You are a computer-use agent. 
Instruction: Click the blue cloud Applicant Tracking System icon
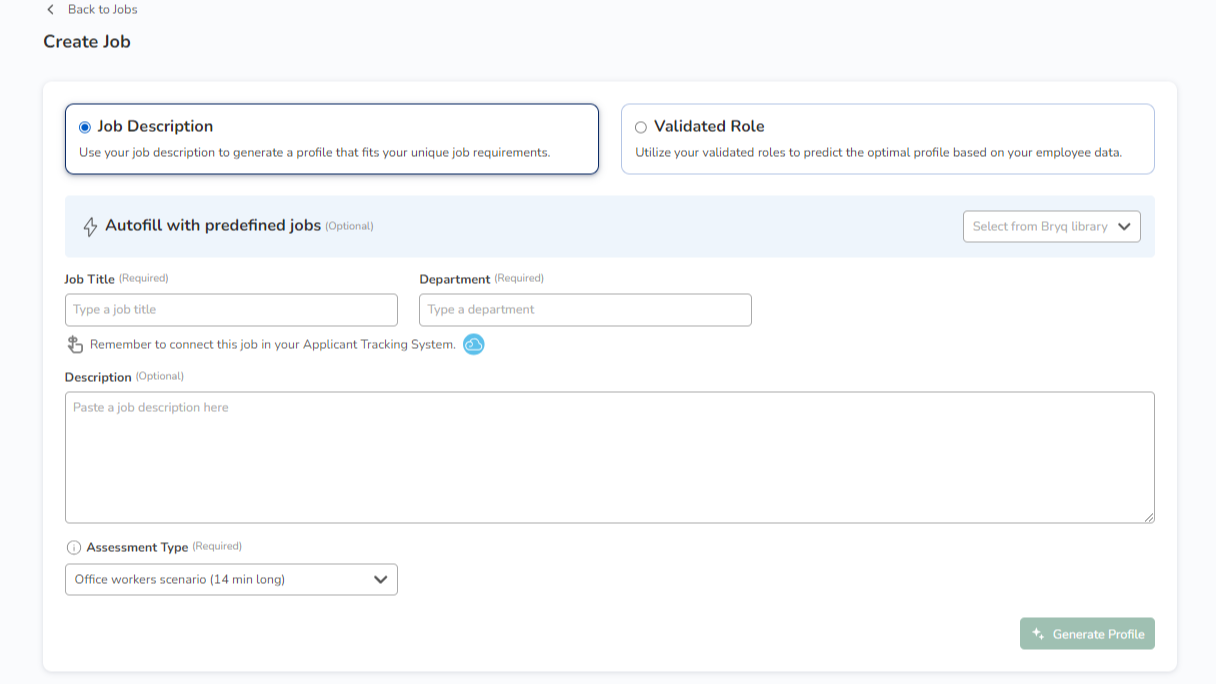(474, 345)
